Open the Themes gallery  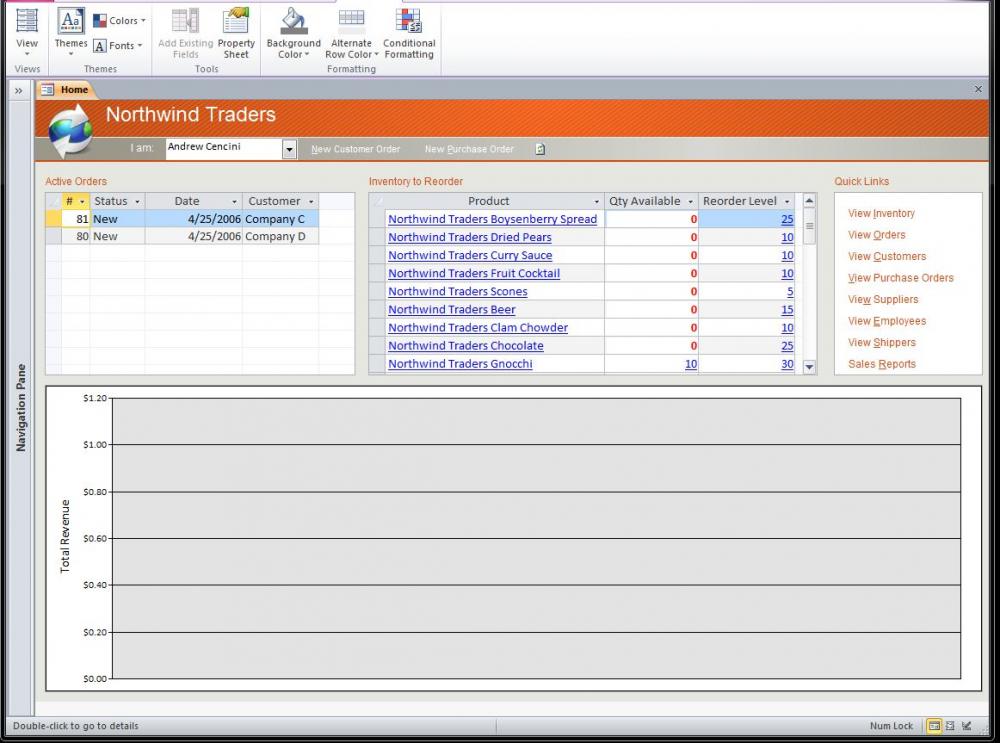71,30
